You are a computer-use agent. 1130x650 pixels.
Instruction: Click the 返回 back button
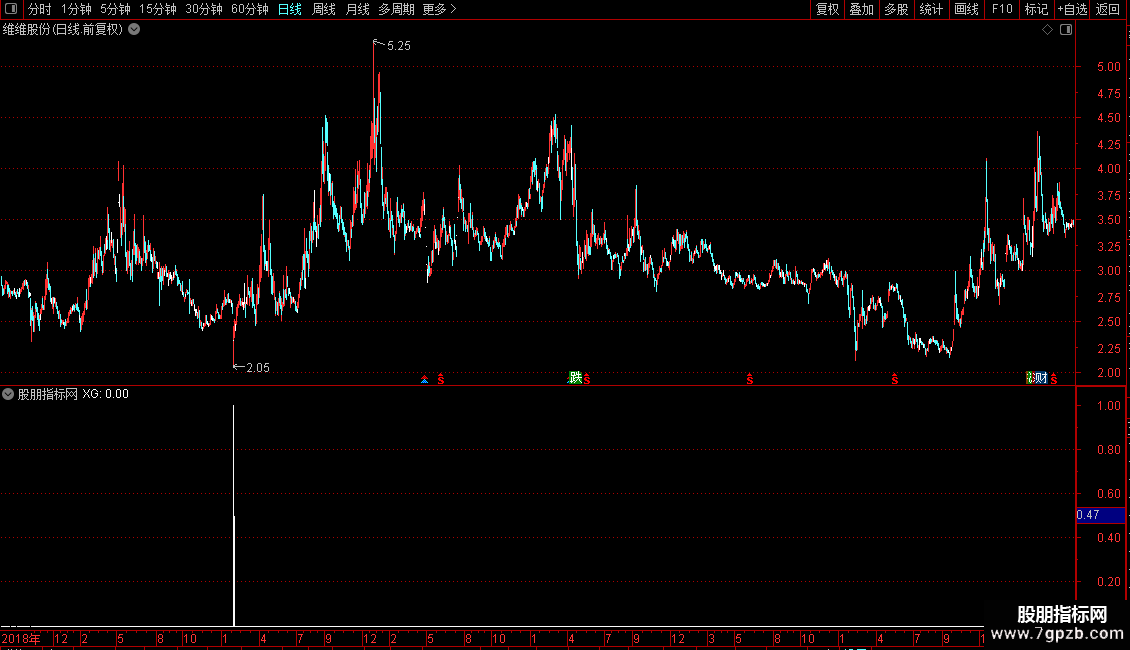[1108, 9]
